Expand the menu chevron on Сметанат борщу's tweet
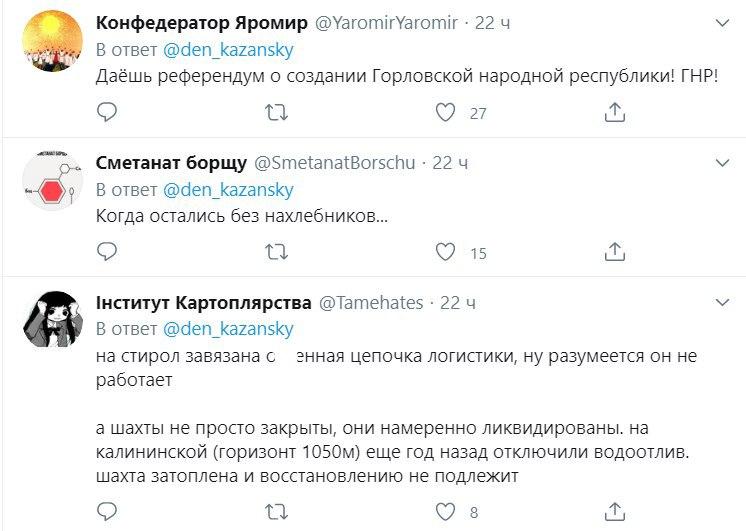The height and width of the screenshot is (531, 746). [x=723, y=162]
